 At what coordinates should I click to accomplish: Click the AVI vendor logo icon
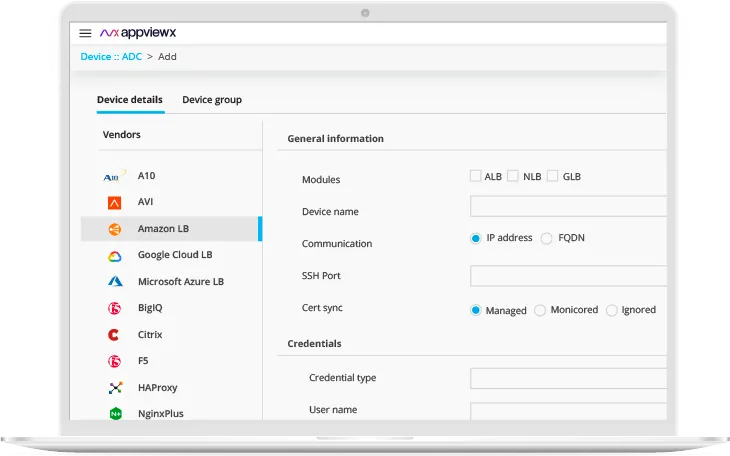click(115, 203)
